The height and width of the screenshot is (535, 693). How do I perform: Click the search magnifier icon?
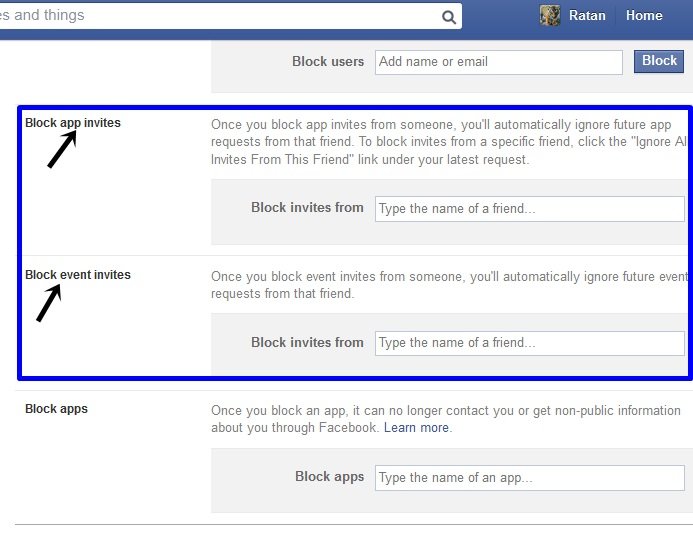pyautogui.click(x=449, y=17)
